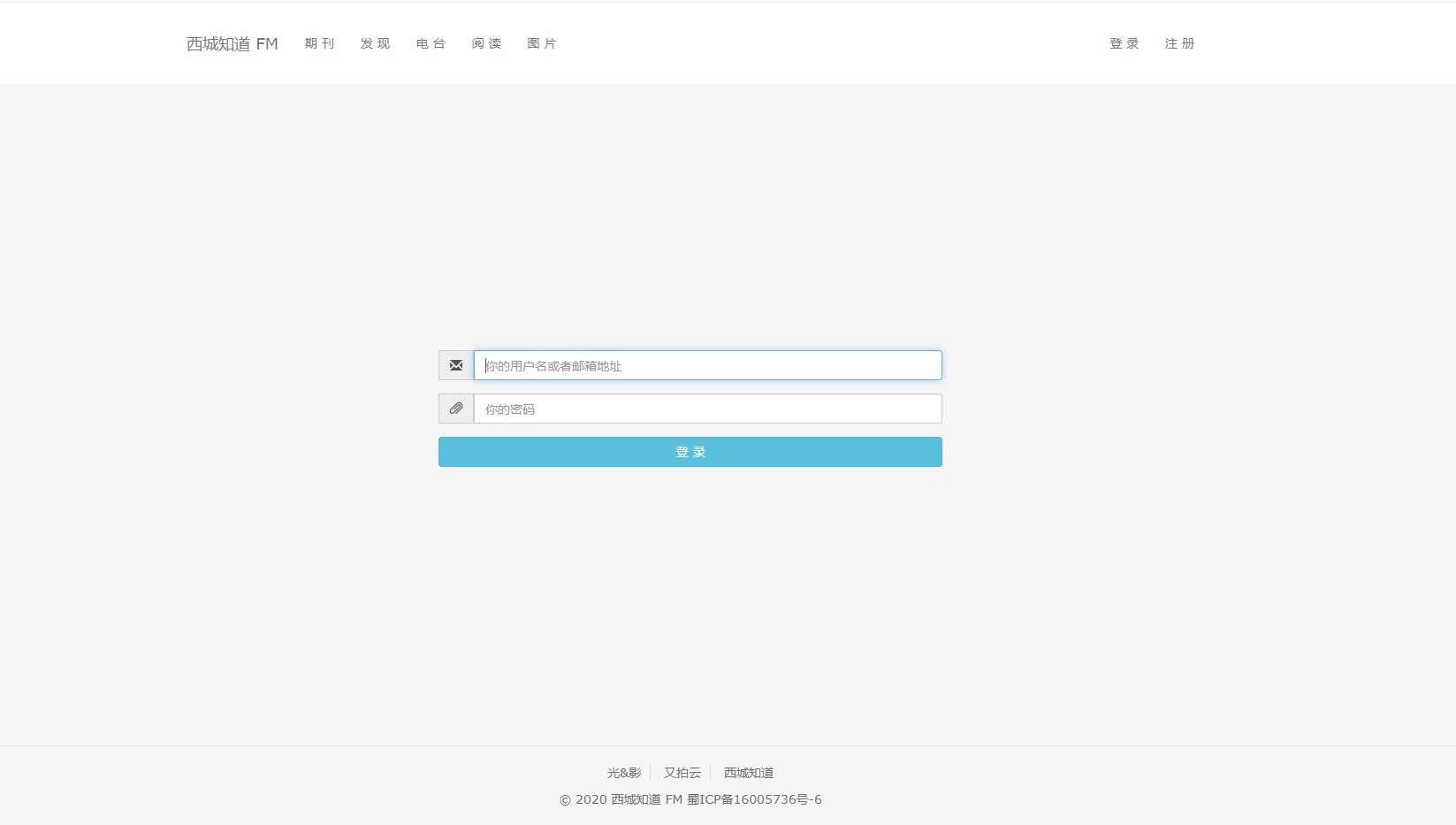This screenshot has height=825, width=1456.
Task: Click the paperclip icon beside password field
Action: [x=456, y=409]
